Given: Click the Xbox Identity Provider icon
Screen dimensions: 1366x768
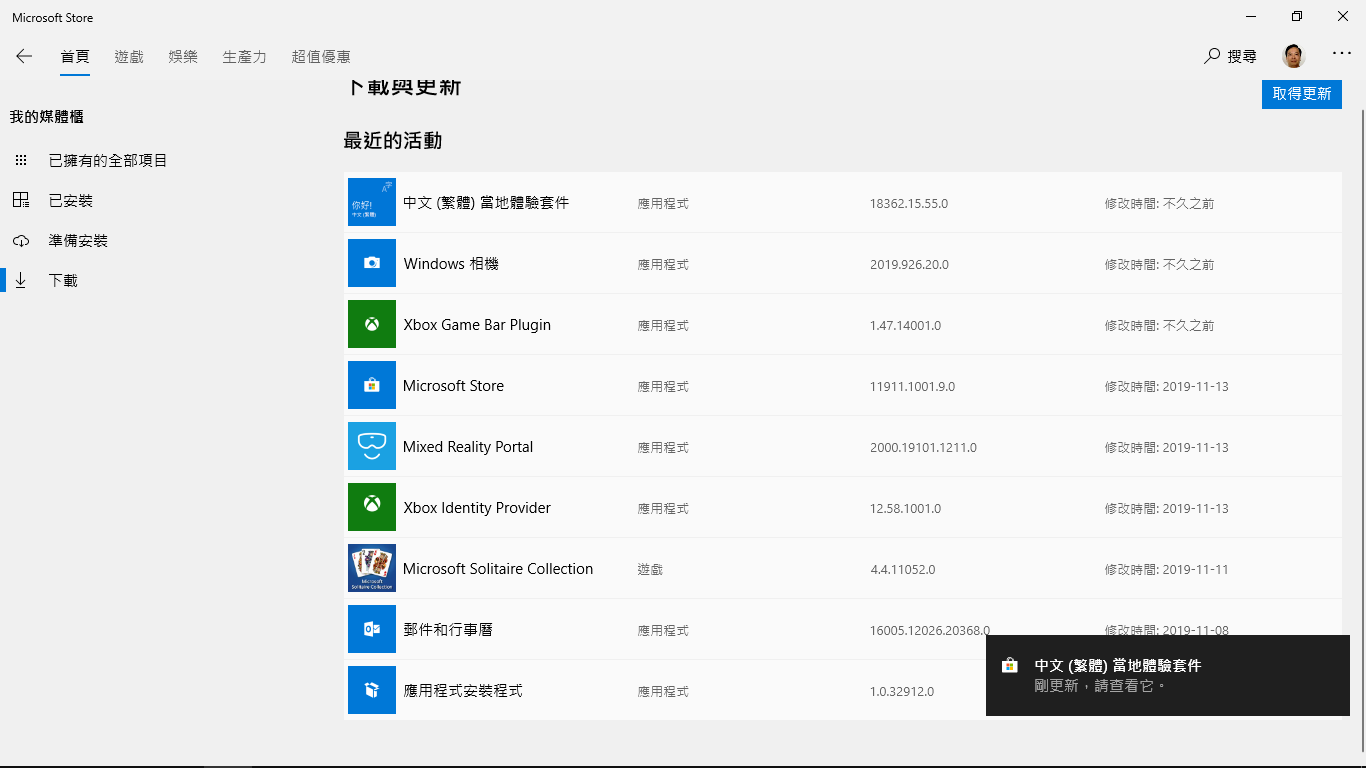Looking at the screenshot, I should click(x=372, y=507).
